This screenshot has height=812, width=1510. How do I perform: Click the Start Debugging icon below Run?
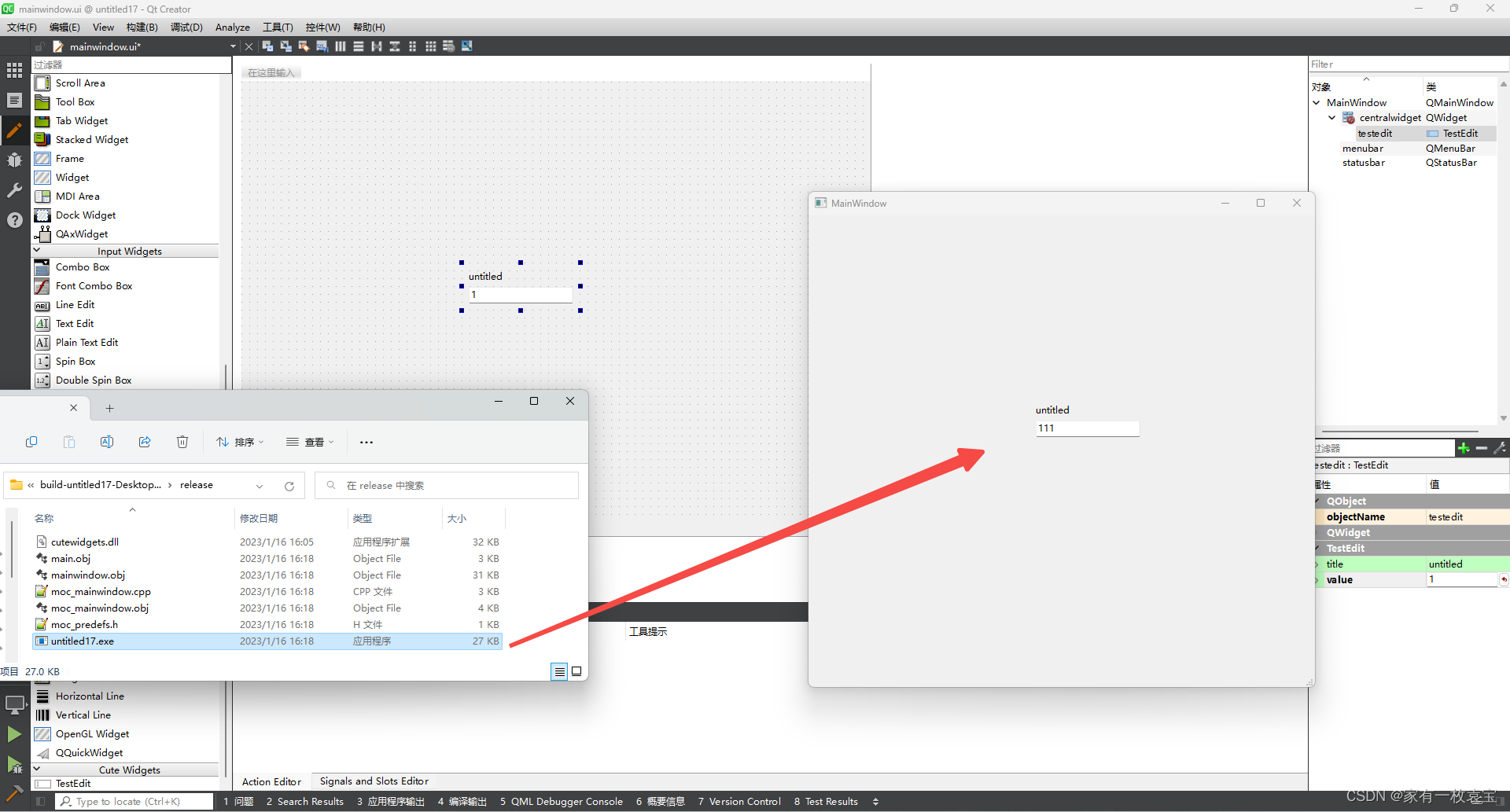pos(14,764)
